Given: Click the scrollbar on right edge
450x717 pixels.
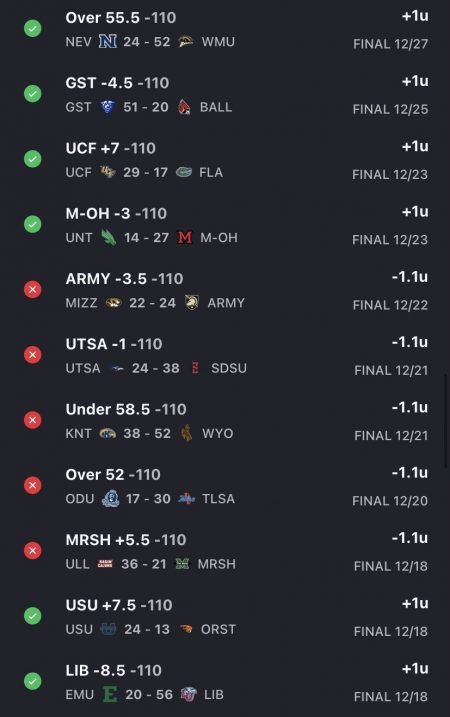Looking at the screenshot, I should [x=446, y=421].
